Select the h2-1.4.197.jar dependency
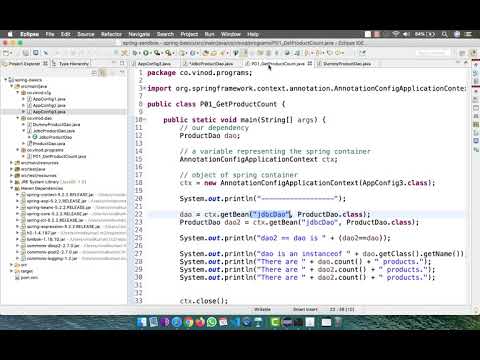The image size is (480, 360). click(41, 233)
